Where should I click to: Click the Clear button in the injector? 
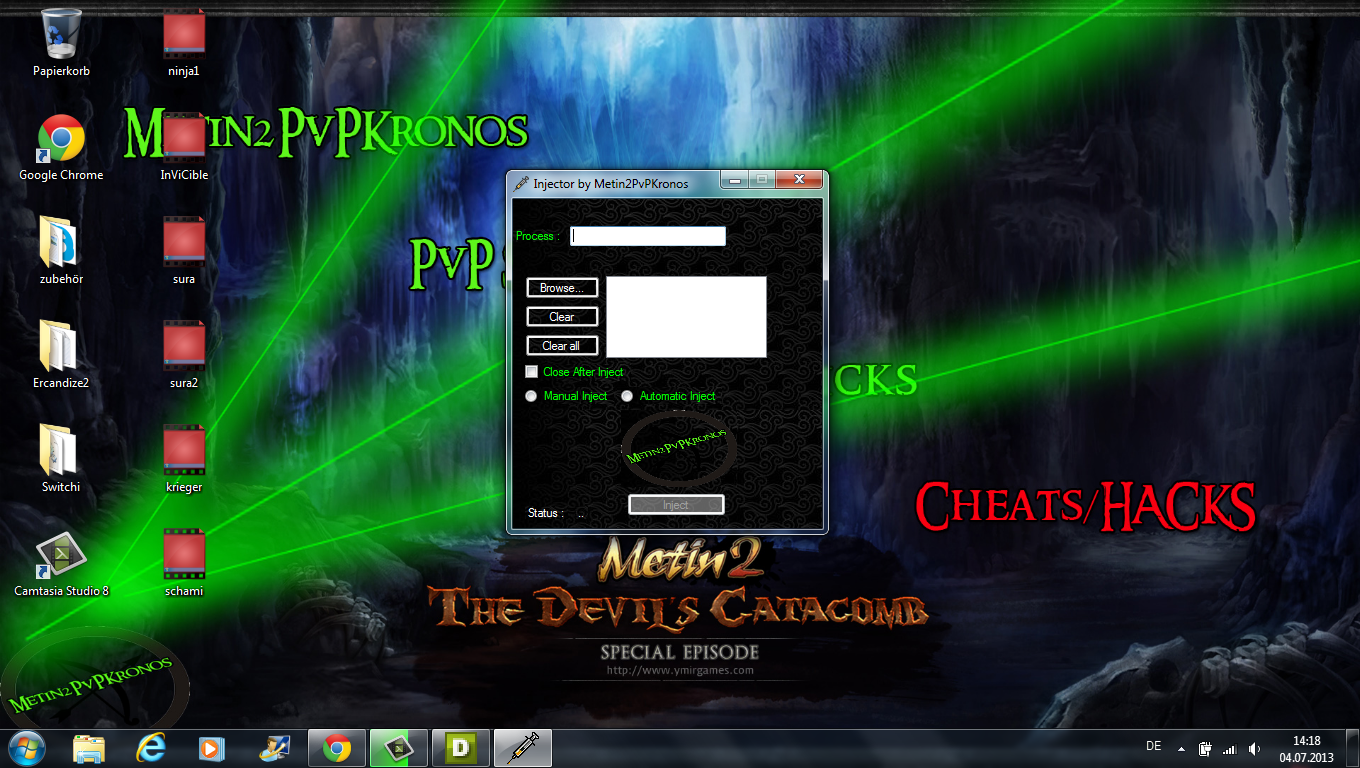[x=561, y=316]
